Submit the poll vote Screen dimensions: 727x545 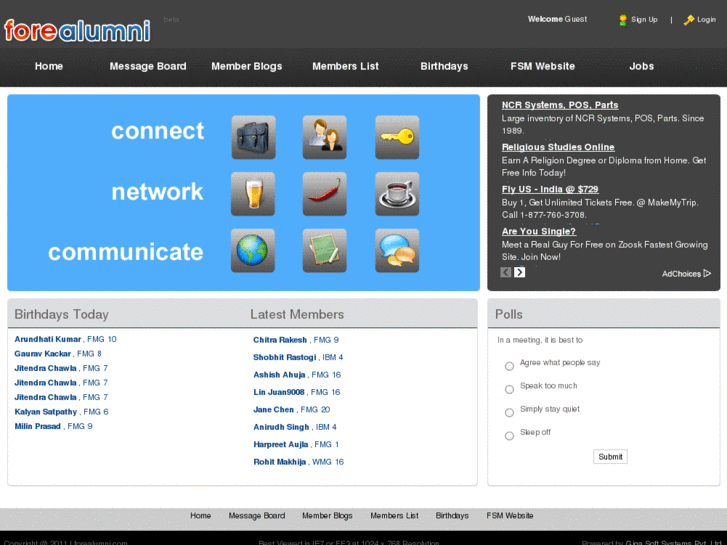(x=610, y=457)
